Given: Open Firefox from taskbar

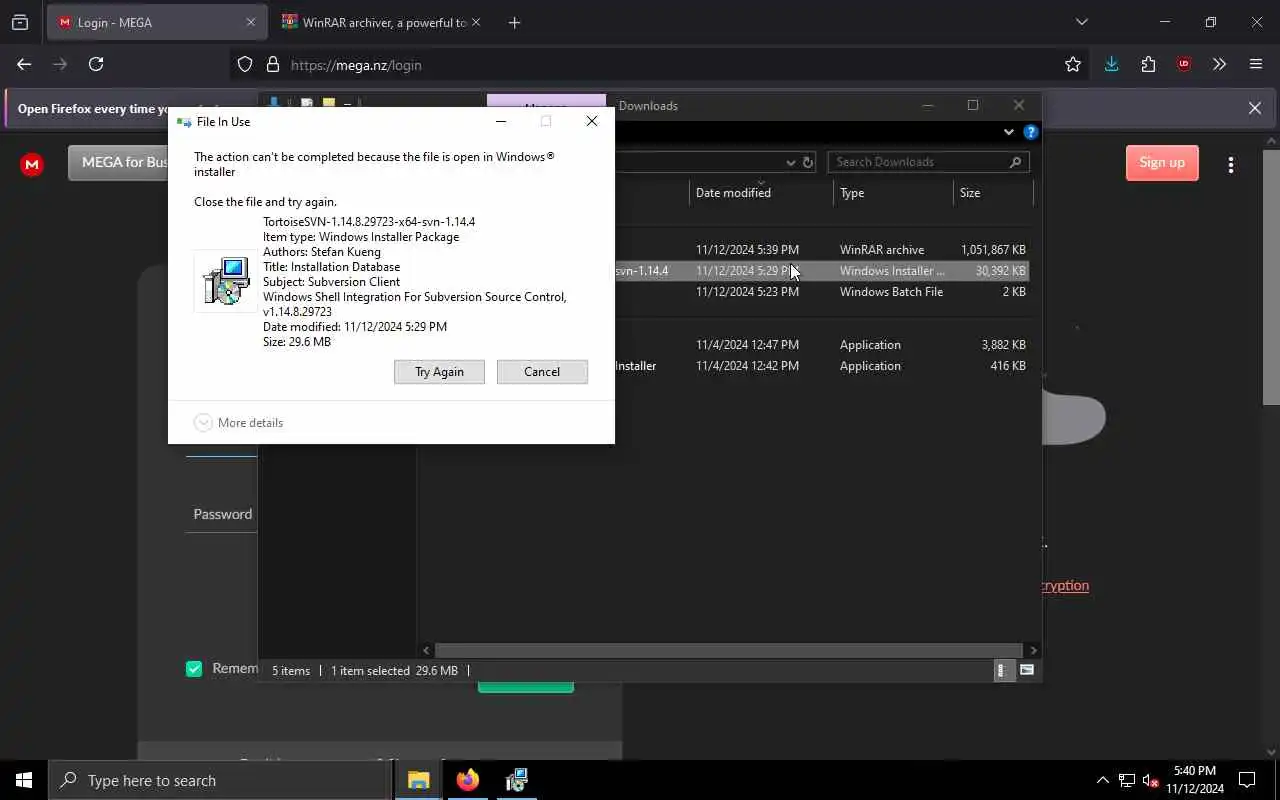Looking at the screenshot, I should coord(467,780).
